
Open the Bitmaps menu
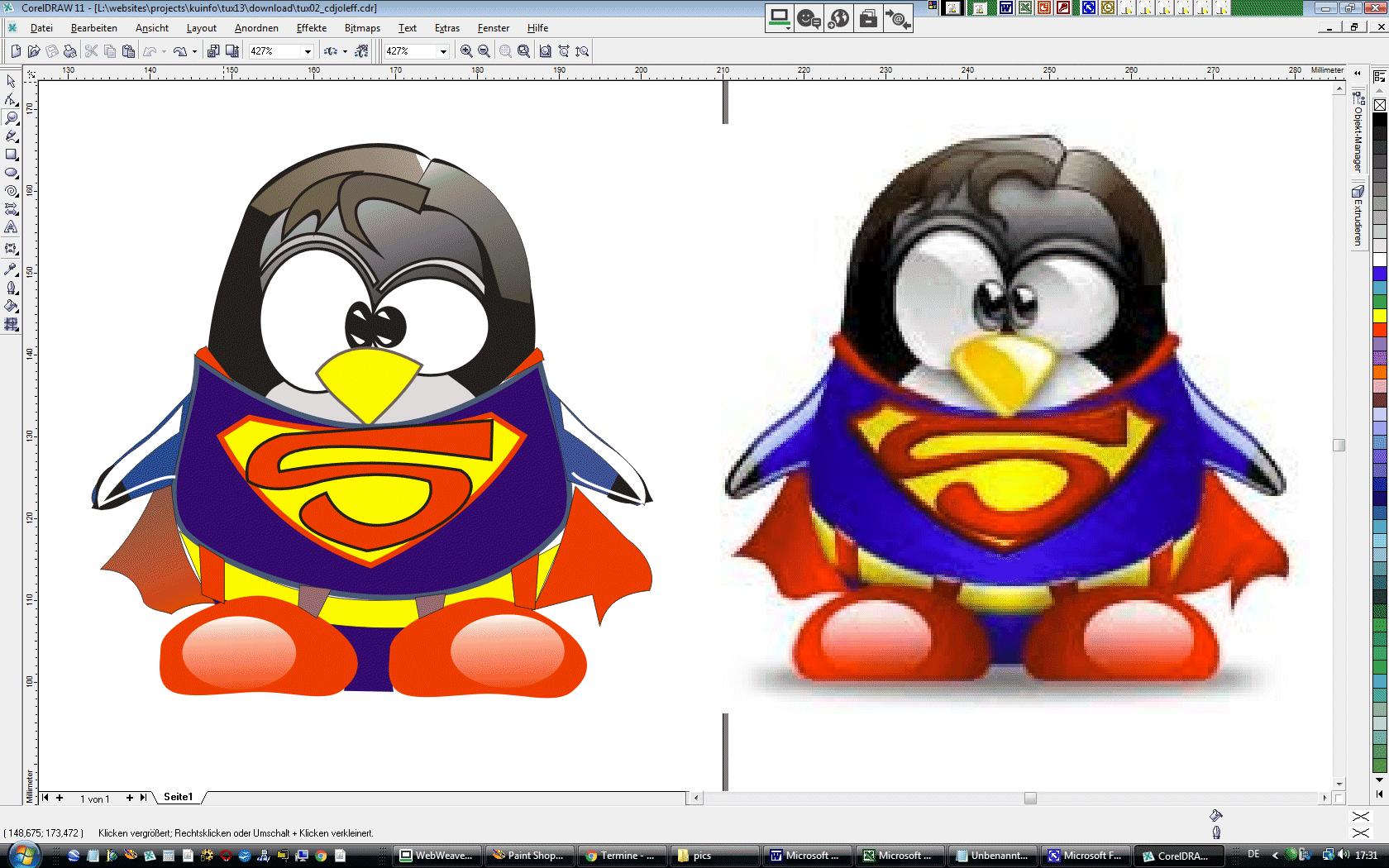pyautogui.click(x=362, y=28)
